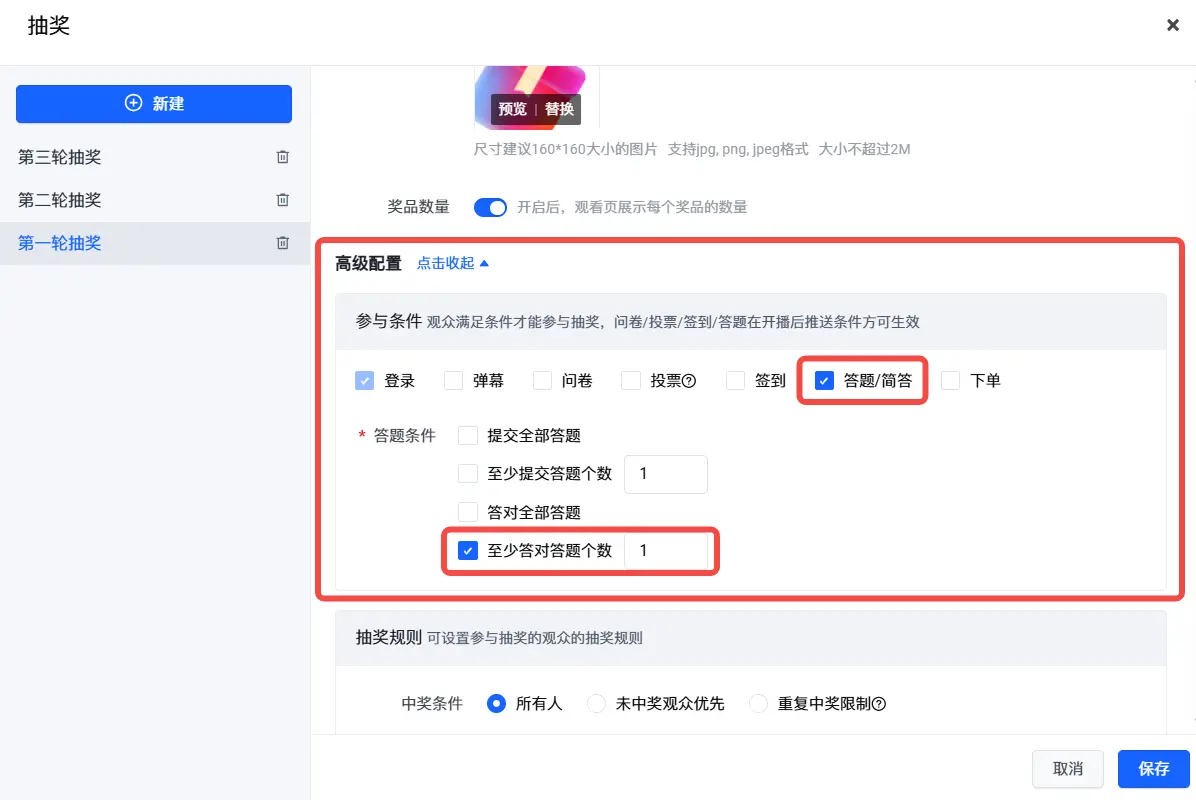The image size is (1196, 800).
Task: Collapse advanced config via 点击收起
Action: pos(452,263)
